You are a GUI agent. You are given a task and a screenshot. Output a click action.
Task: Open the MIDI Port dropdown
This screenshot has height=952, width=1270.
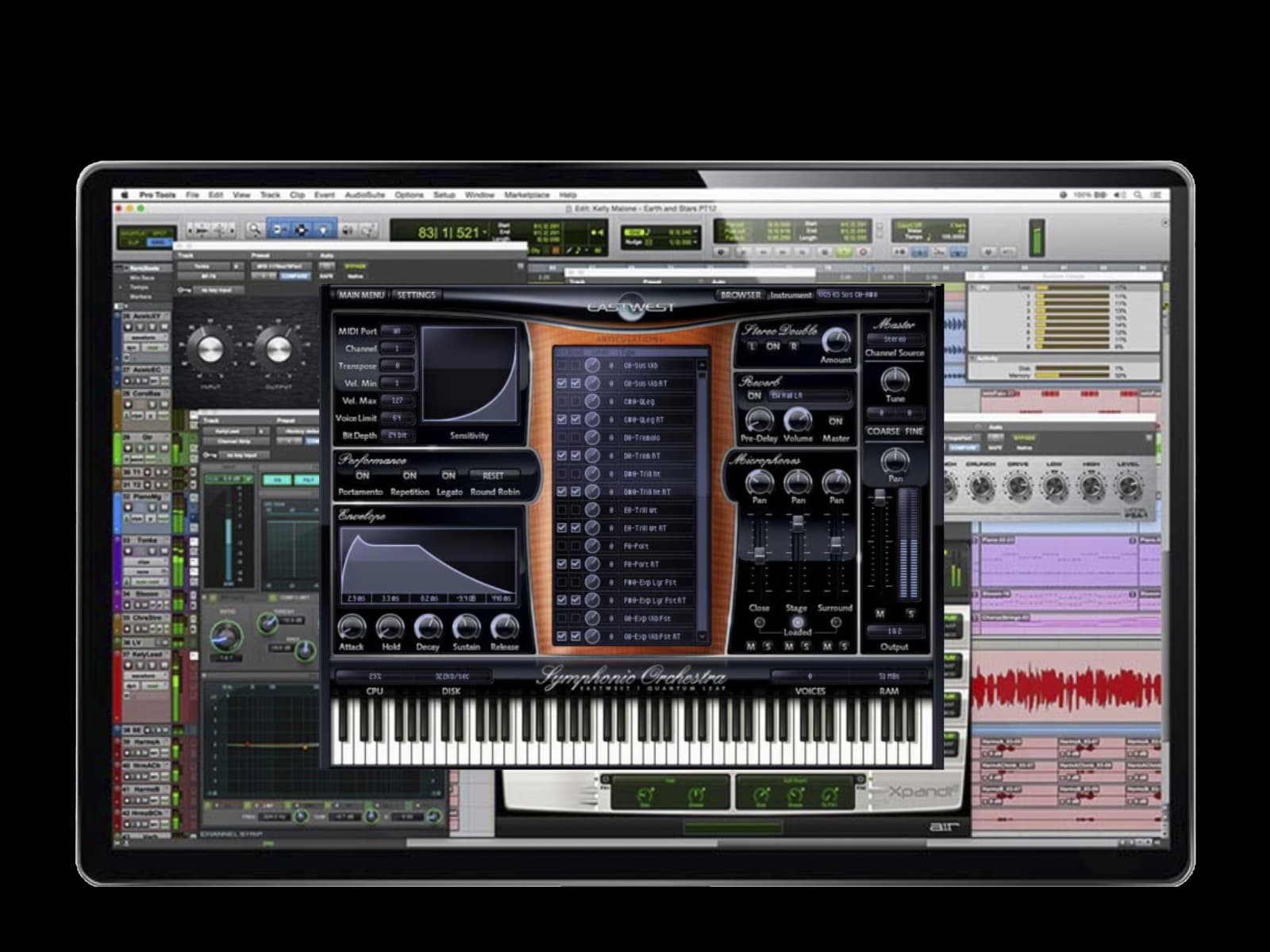398,331
